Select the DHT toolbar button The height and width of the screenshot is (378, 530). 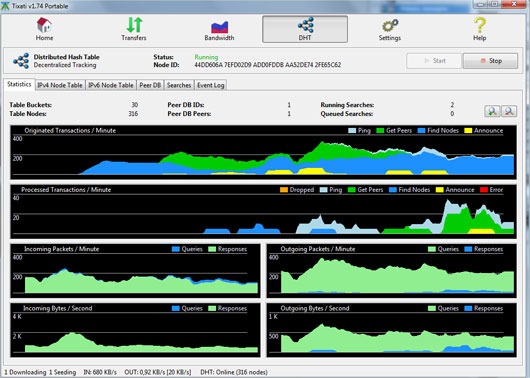click(305, 29)
